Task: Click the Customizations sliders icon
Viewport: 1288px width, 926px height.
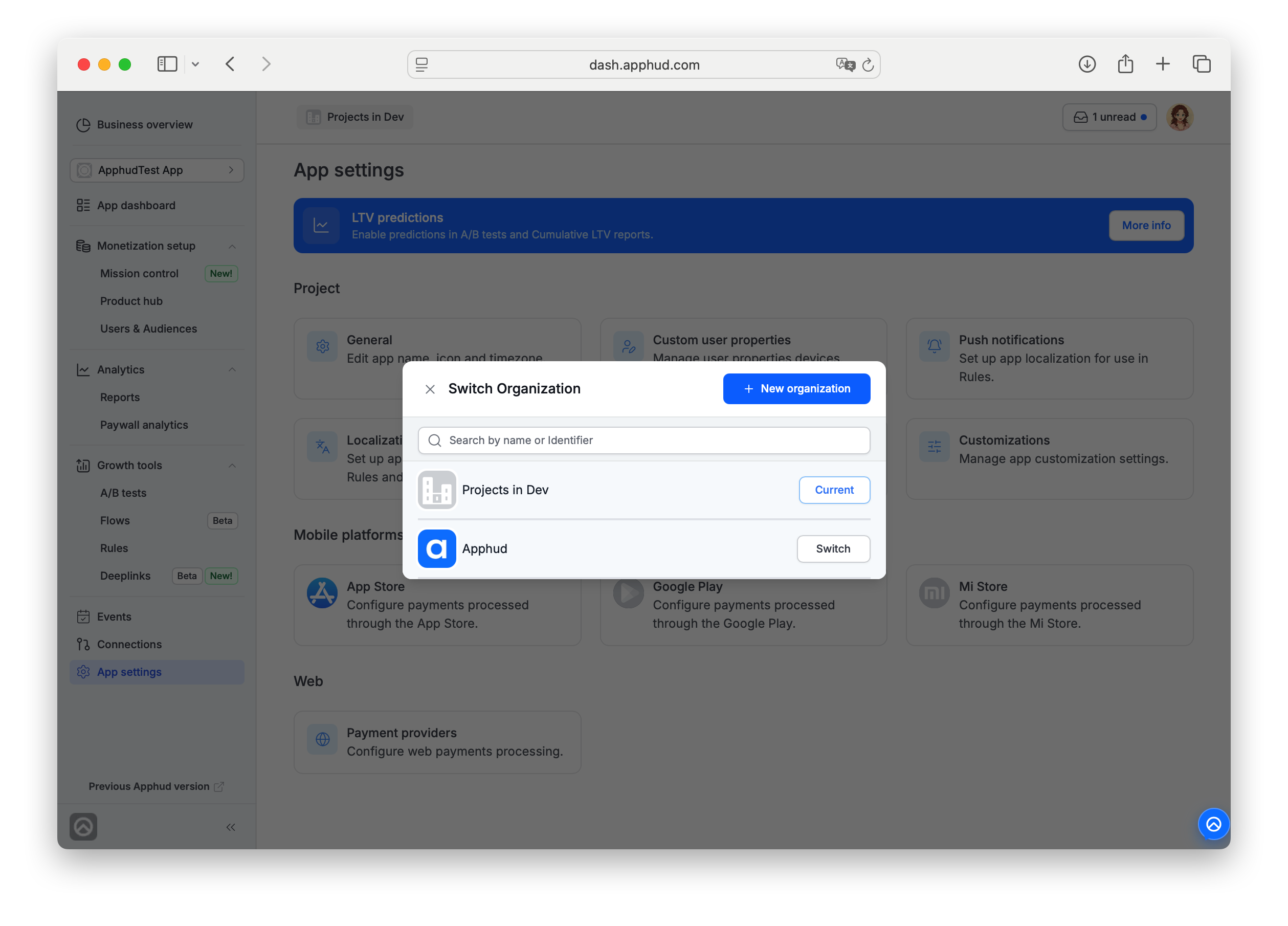Action: [x=934, y=447]
